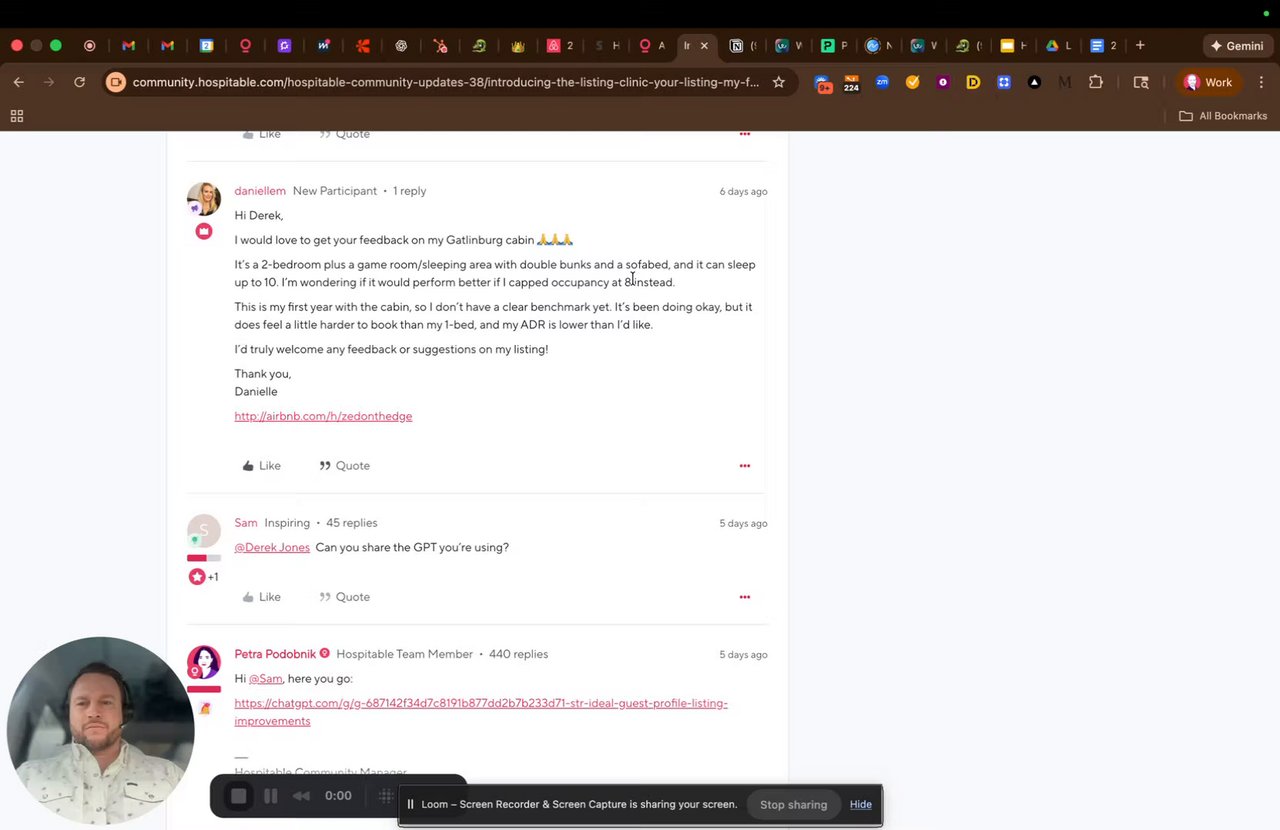Click the '5 days ago' timestamp on Sam's post
Image resolution: width=1280 pixels, height=830 pixels.
pyautogui.click(x=743, y=523)
